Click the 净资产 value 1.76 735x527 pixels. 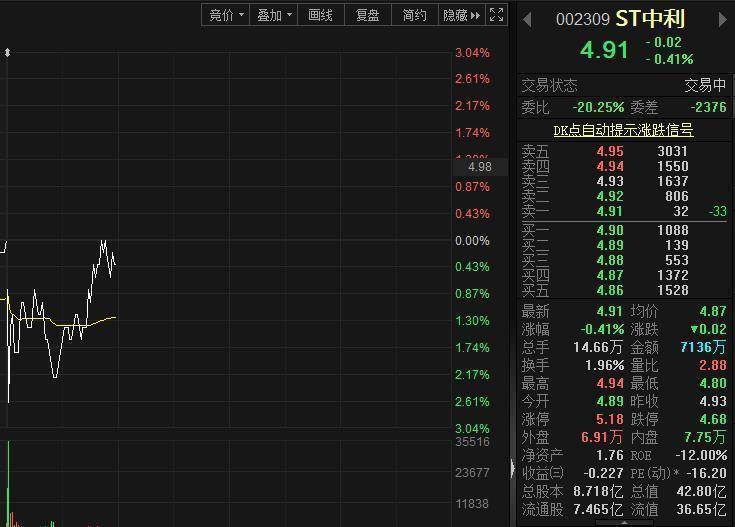(x=610, y=455)
